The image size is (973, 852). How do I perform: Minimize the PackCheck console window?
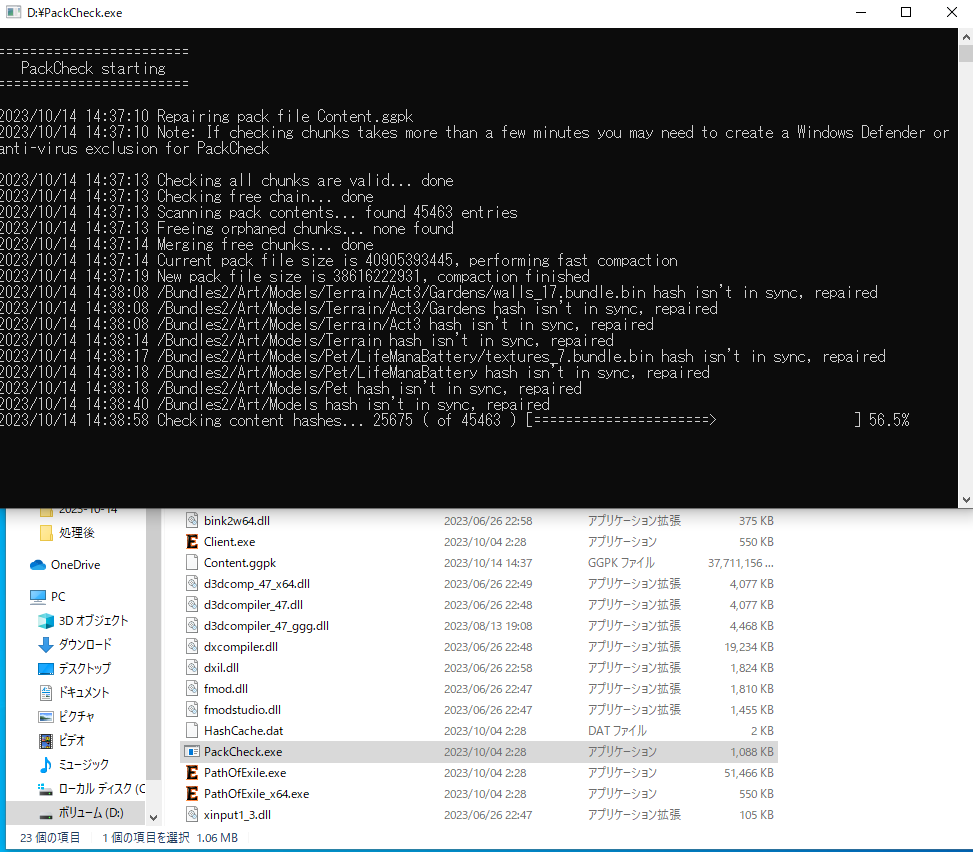point(861,12)
